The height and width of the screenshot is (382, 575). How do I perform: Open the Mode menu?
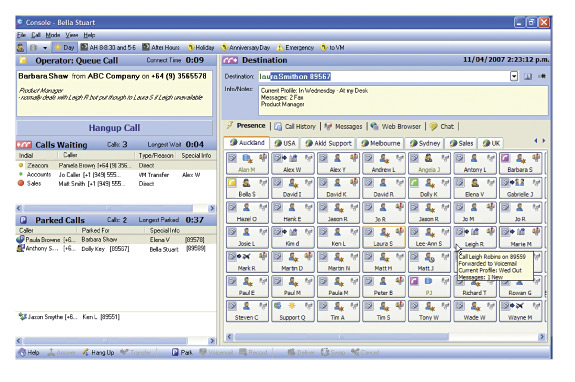click(x=52, y=35)
